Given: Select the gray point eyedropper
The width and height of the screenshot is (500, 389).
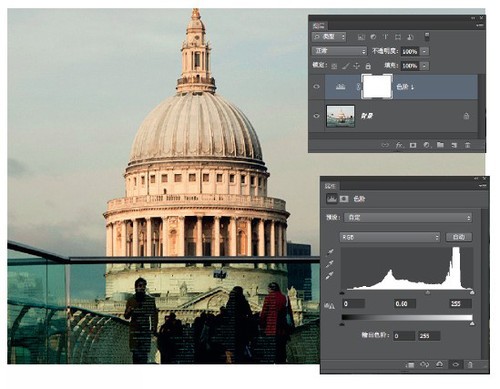Looking at the screenshot, I should pos(330,265).
